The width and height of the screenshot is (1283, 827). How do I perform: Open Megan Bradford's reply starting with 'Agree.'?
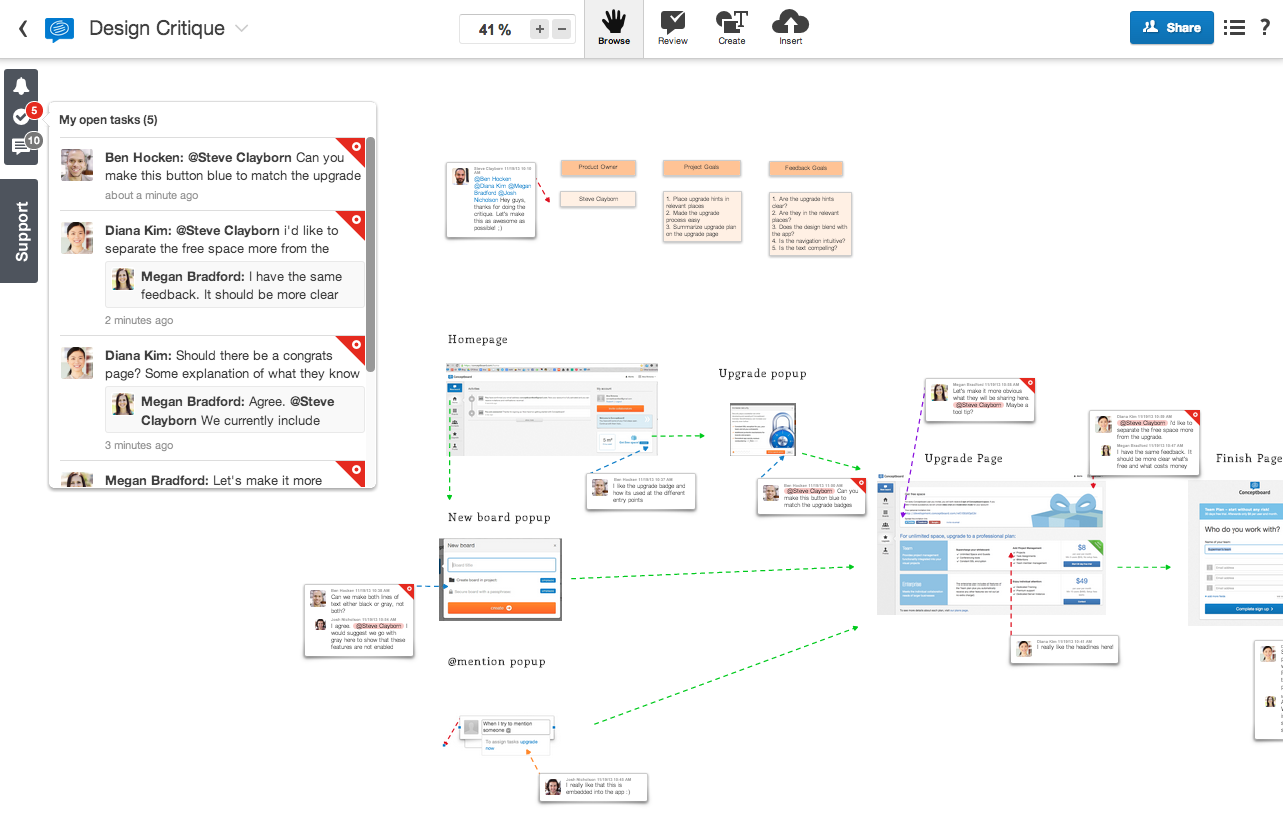click(235, 411)
